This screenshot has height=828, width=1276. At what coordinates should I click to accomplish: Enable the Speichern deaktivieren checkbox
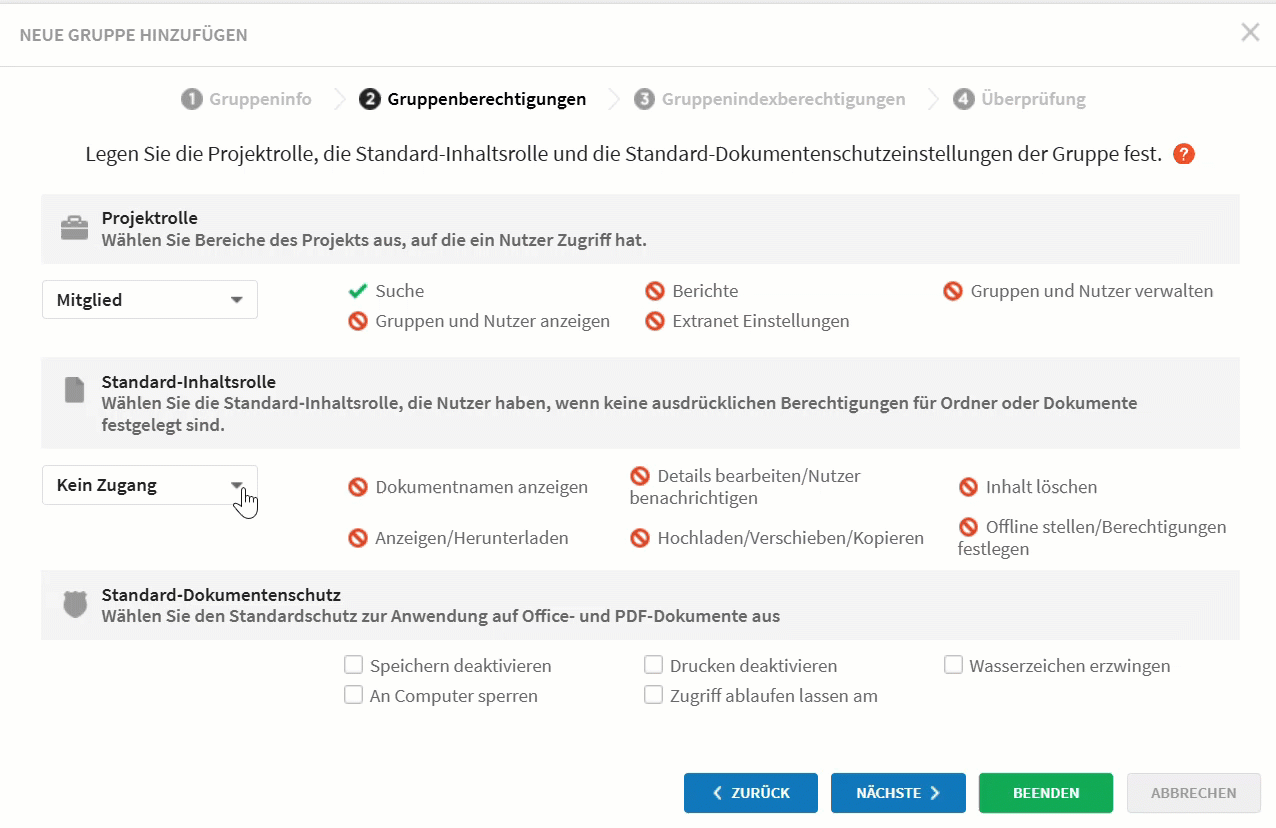point(353,665)
